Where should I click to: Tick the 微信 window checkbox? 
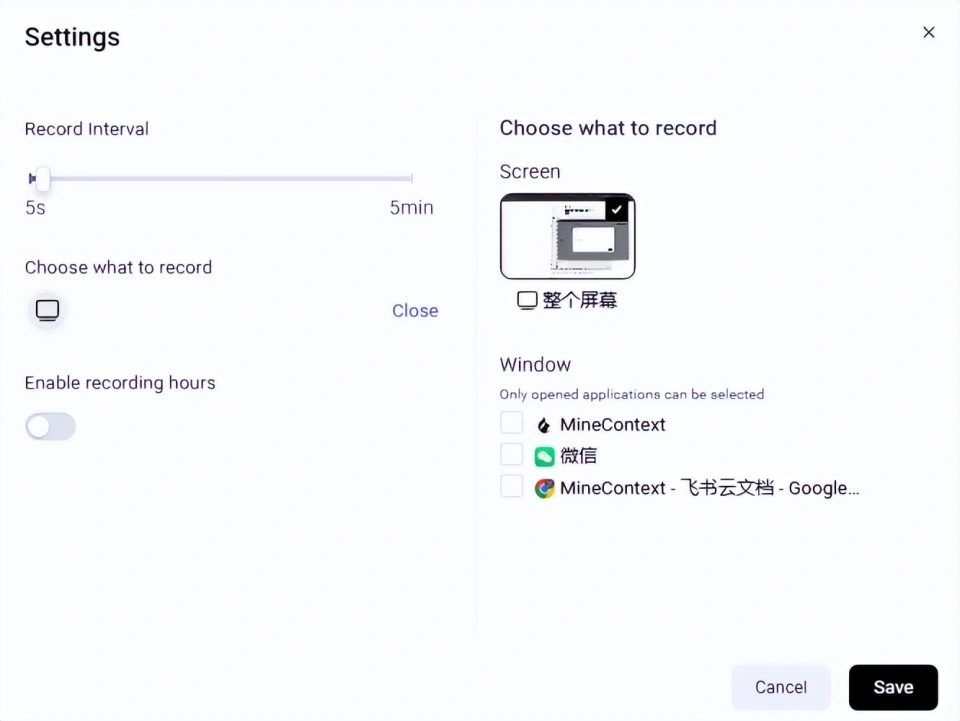tap(512, 455)
